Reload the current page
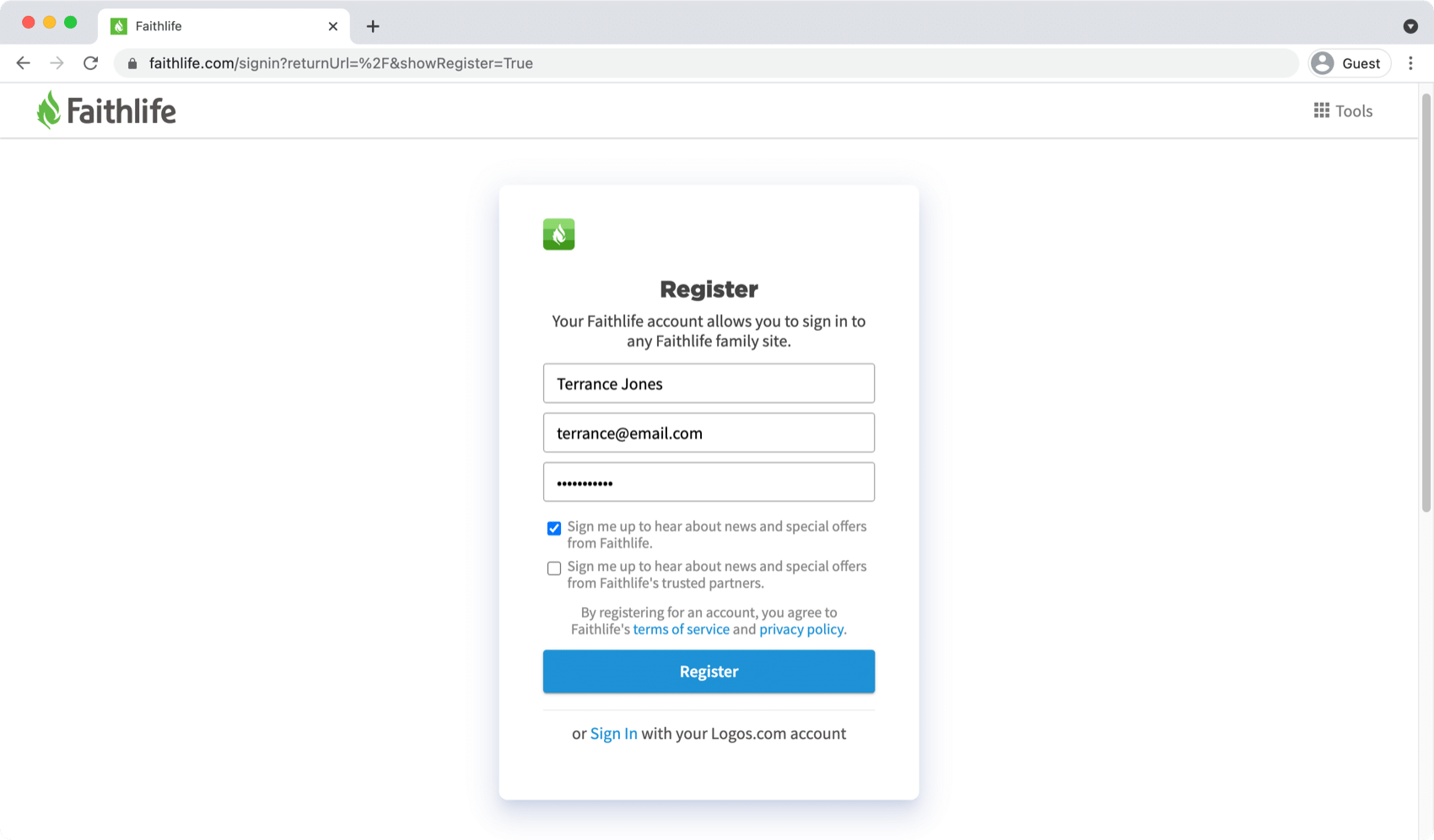Viewport: 1434px width, 840px height. [x=90, y=63]
